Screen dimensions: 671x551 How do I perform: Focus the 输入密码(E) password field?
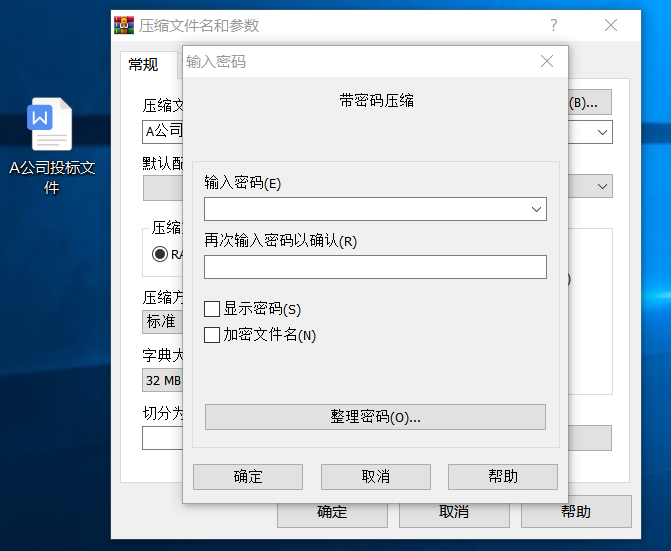tap(375, 209)
